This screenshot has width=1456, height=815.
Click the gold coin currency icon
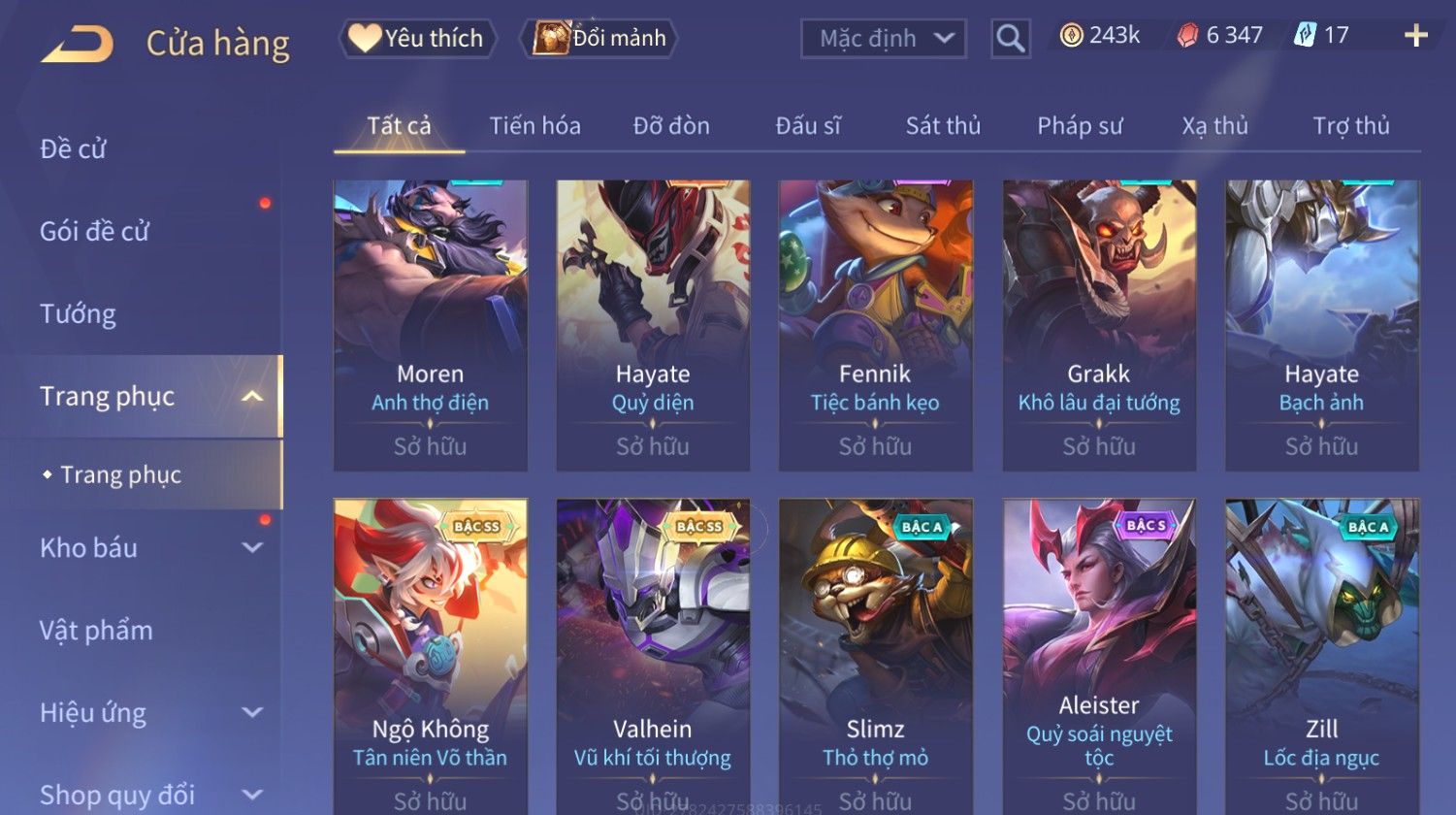coord(1071,36)
